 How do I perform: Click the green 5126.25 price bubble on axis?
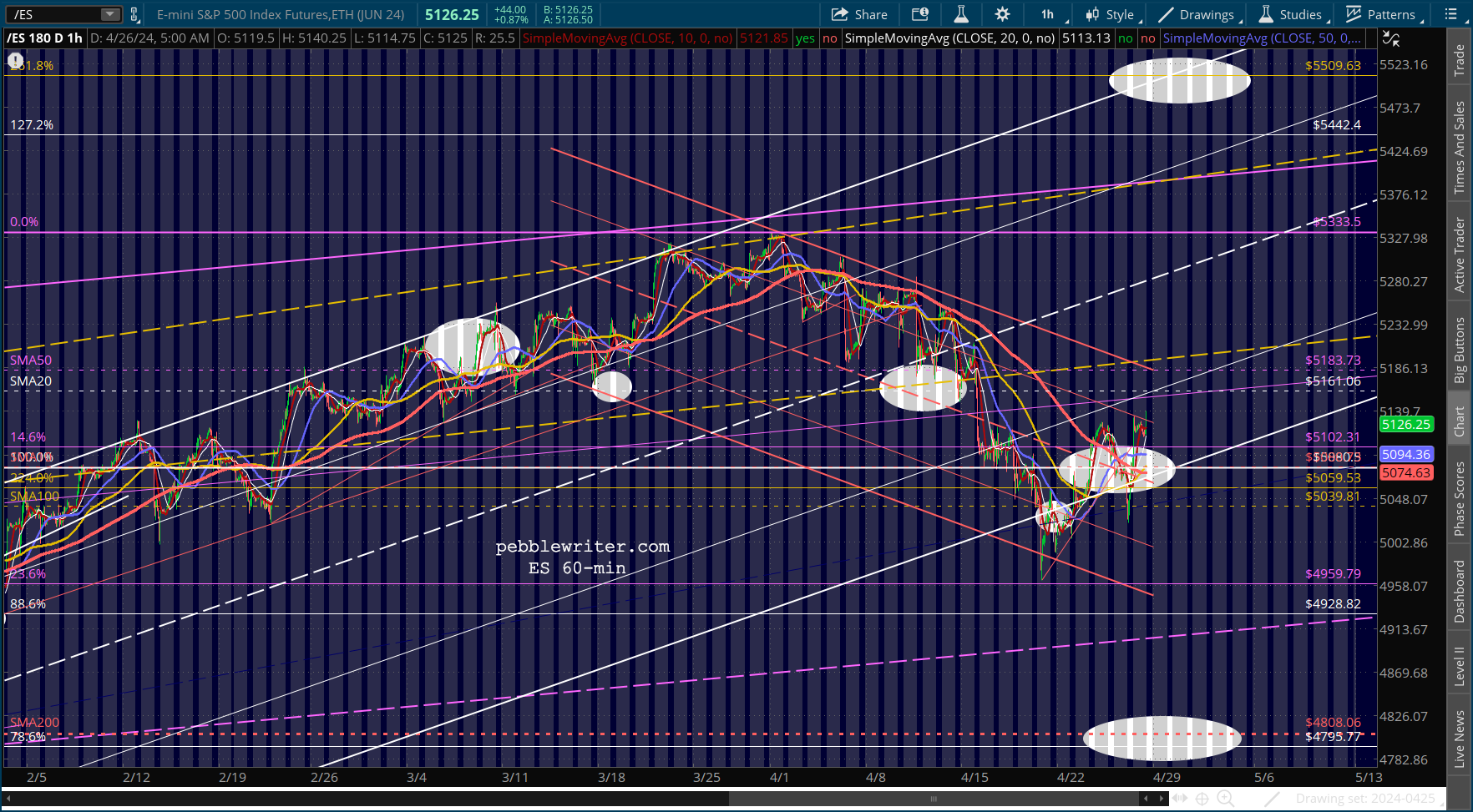coord(1406,425)
